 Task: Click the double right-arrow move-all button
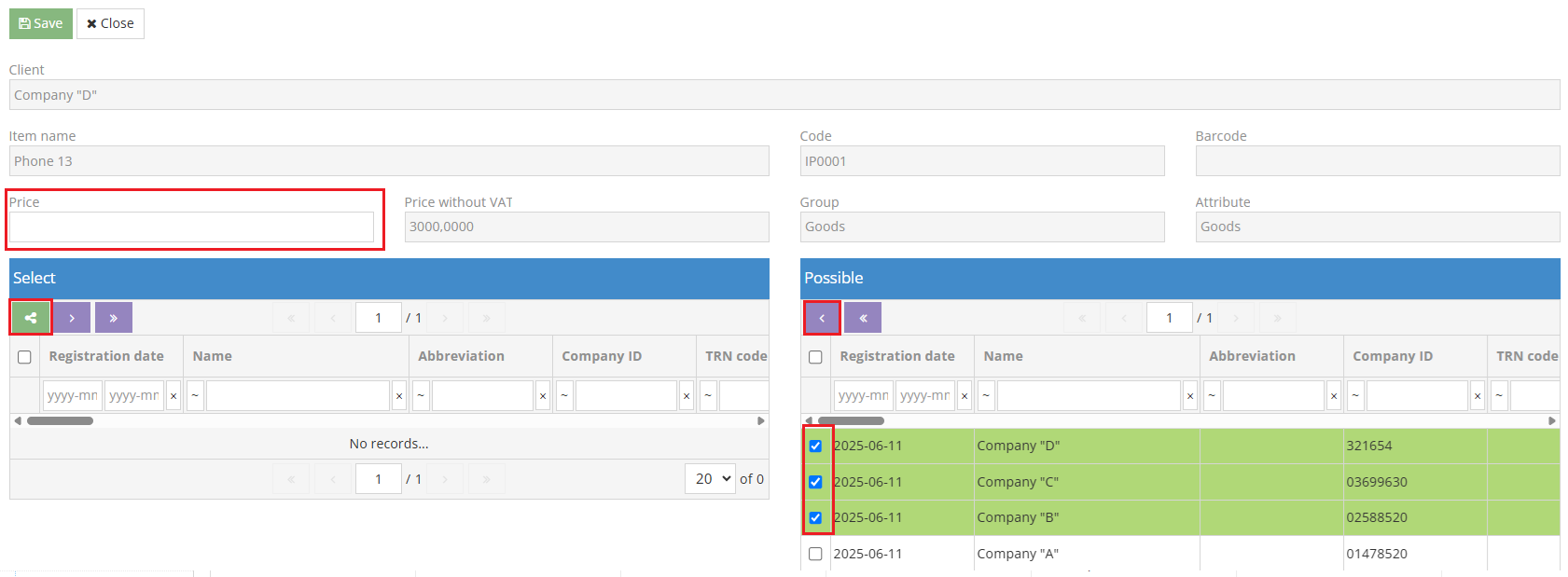[113, 318]
